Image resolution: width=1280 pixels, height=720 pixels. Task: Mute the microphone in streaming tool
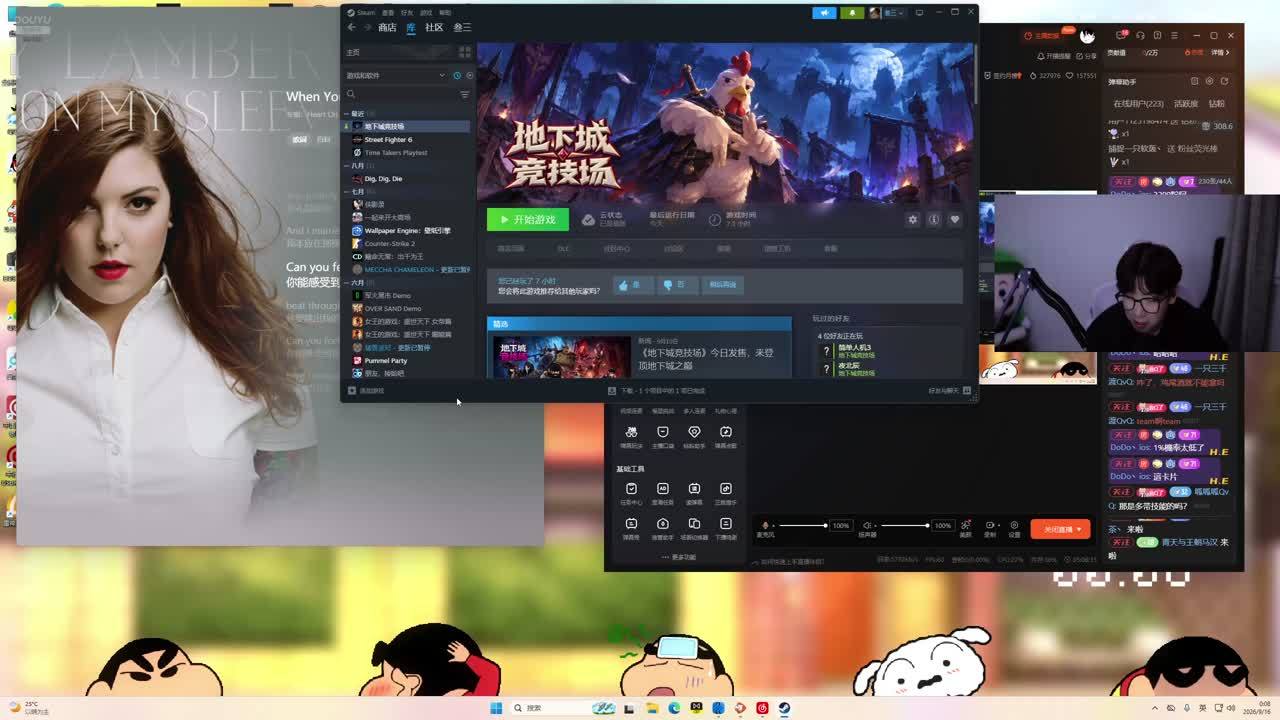coord(765,525)
